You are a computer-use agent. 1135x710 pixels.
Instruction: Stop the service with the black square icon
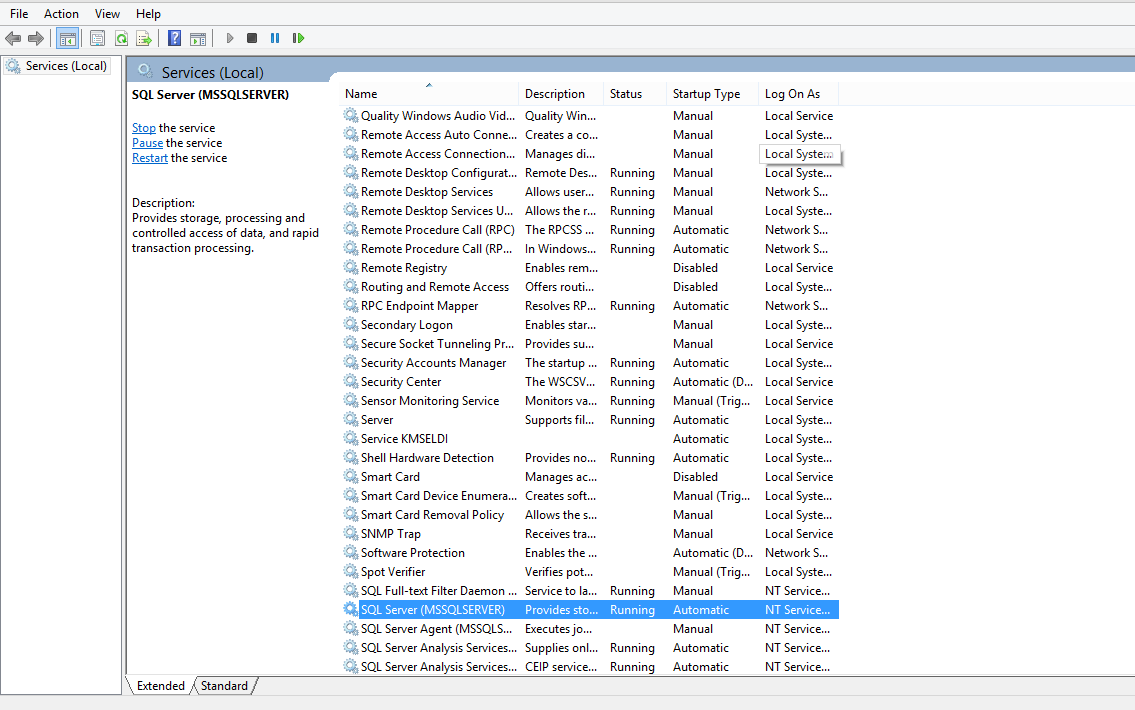[252, 37]
